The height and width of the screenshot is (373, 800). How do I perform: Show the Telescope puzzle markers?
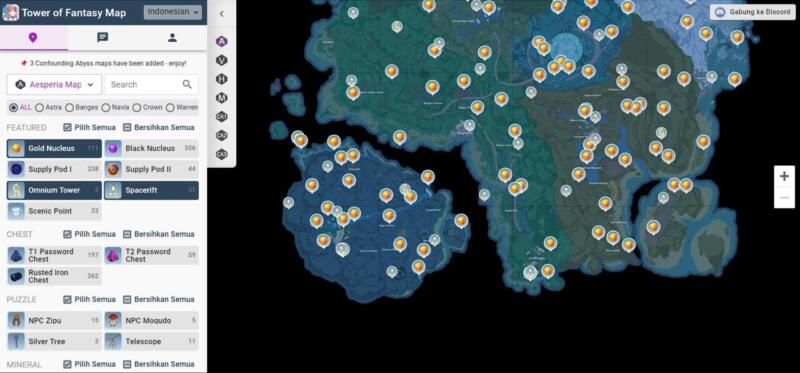pos(152,341)
